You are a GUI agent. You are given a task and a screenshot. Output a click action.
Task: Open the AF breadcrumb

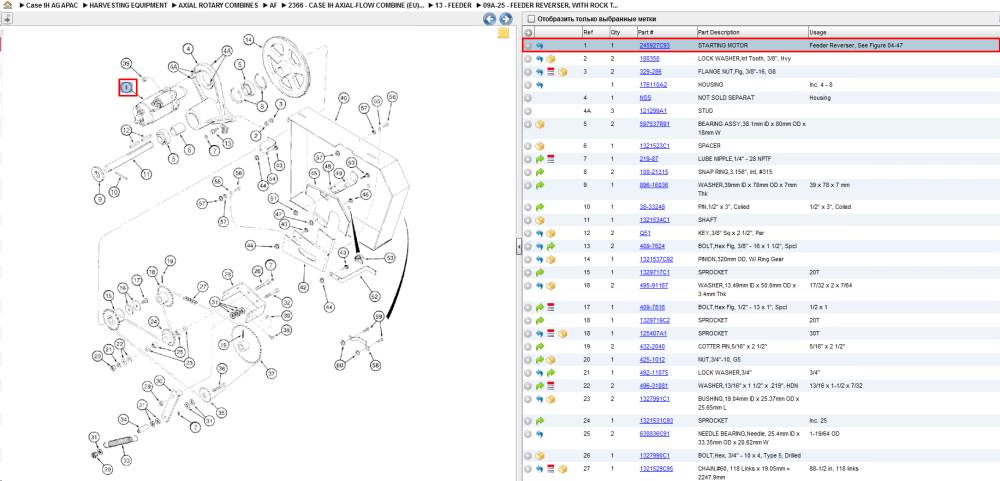tap(274, 4)
